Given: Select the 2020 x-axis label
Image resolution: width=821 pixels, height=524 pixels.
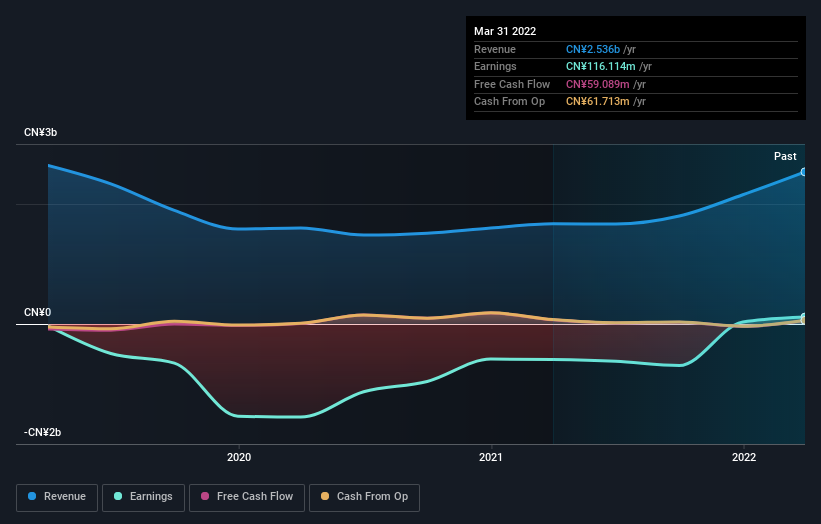Looking at the screenshot, I should [239, 457].
